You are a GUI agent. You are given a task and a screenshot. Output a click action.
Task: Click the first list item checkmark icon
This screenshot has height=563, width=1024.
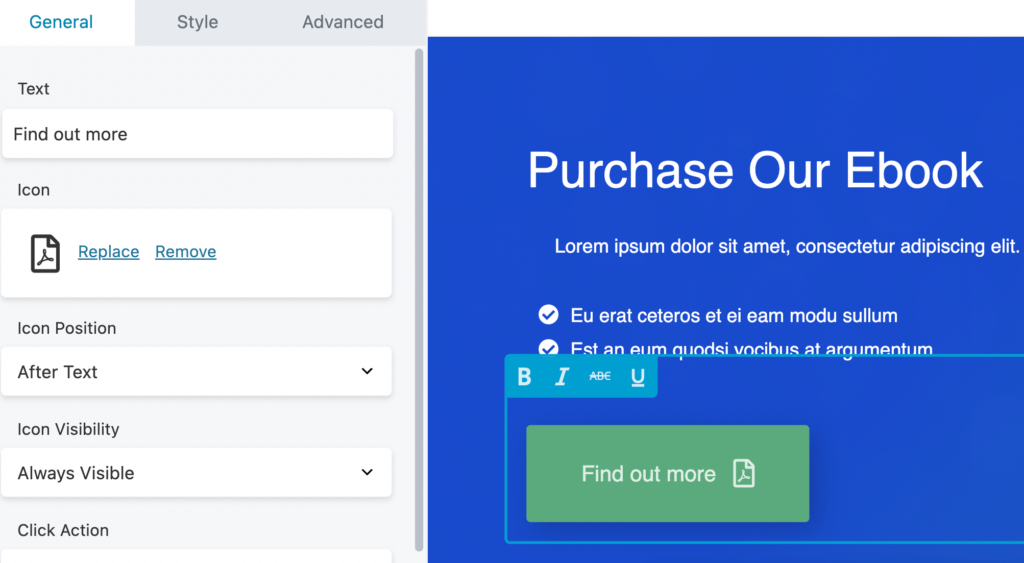(x=548, y=315)
